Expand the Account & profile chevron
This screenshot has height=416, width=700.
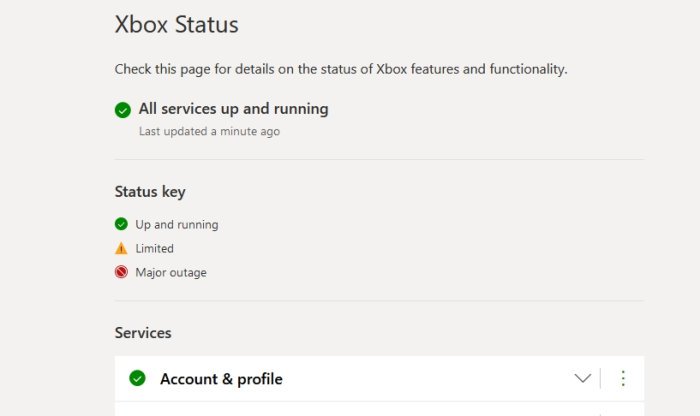(x=583, y=378)
